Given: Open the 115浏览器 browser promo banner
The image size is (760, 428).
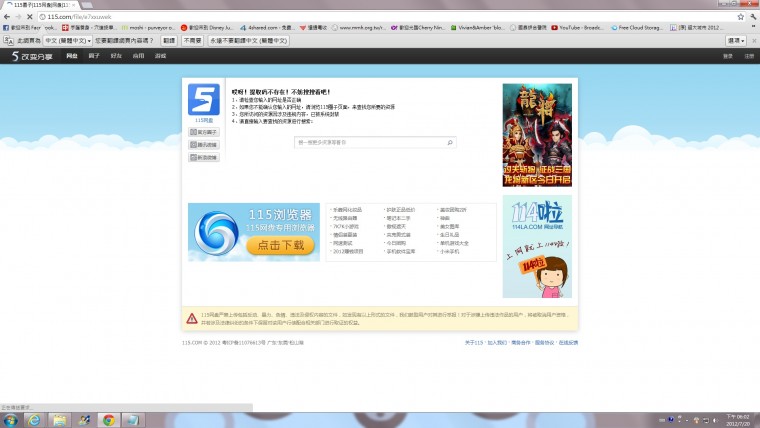Looking at the screenshot, I should 254,232.
